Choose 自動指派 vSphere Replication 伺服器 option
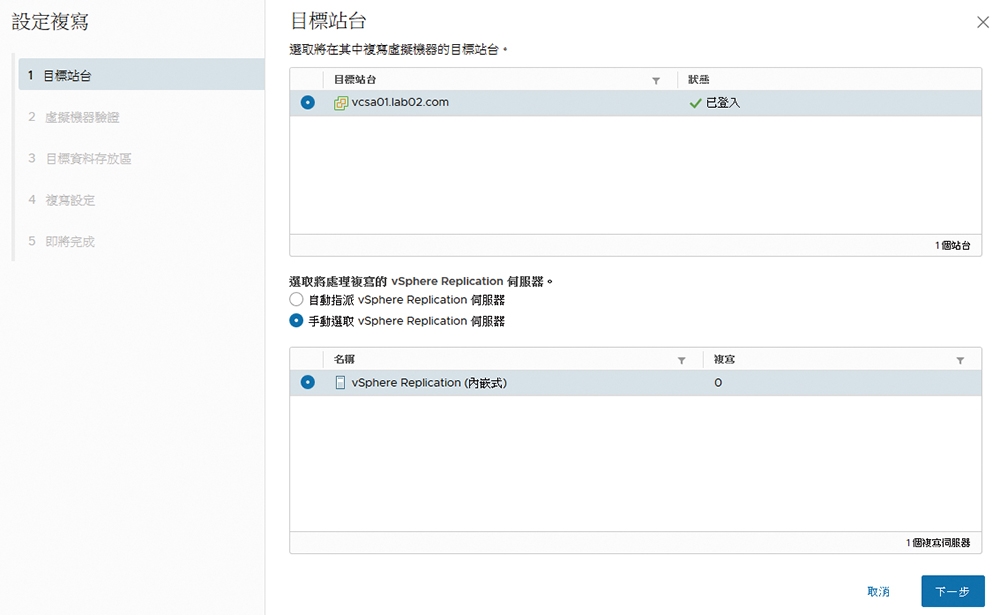Screen dimensions: 1000x615 tap(296, 299)
